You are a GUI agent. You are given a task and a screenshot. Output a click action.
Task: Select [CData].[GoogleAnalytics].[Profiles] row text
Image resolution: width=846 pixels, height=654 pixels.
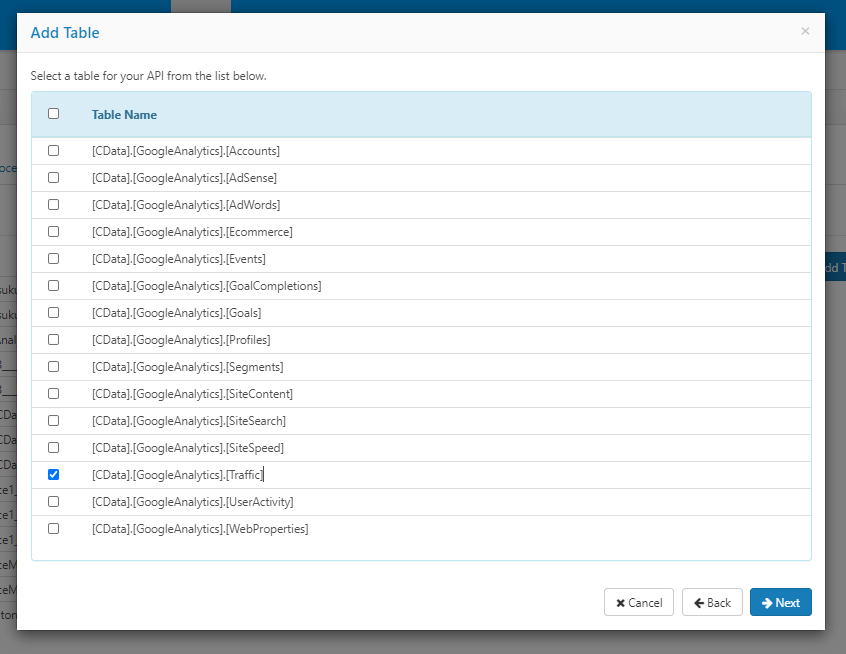click(x=181, y=340)
